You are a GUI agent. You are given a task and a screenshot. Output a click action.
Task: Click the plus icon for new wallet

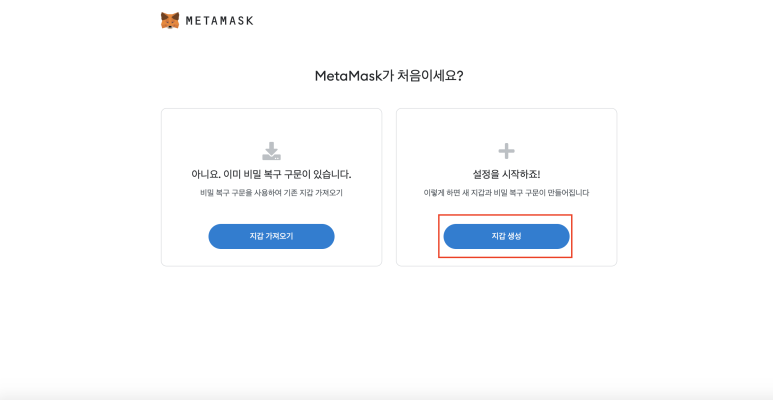506,151
